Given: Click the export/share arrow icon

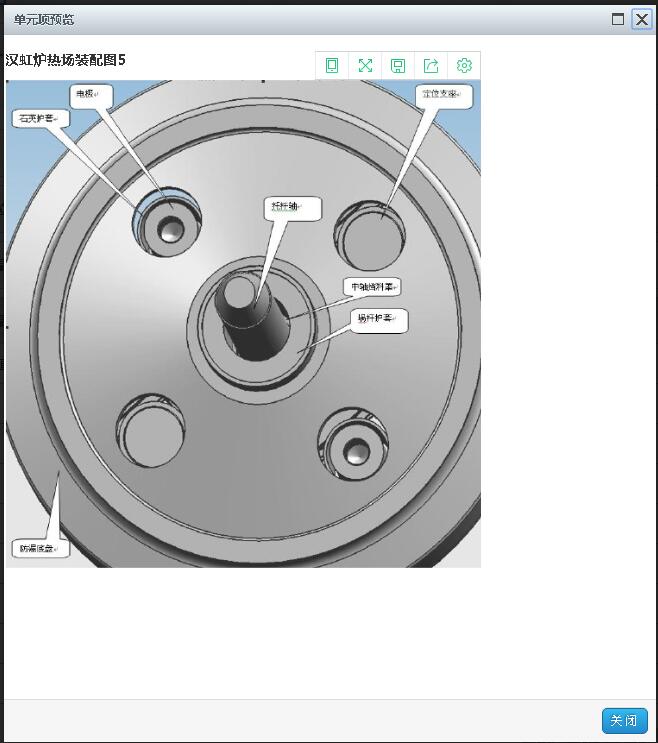Looking at the screenshot, I should 431,66.
